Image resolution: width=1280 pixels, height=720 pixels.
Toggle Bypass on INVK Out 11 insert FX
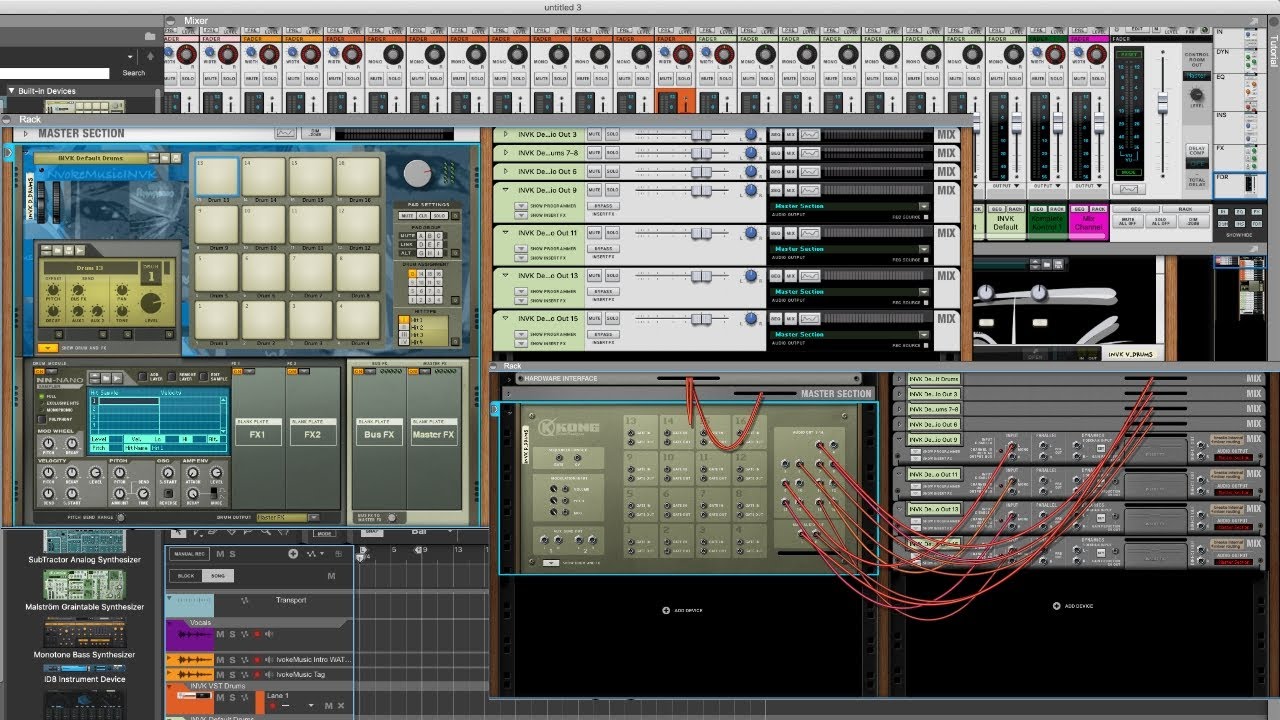(x=603, y=248)
